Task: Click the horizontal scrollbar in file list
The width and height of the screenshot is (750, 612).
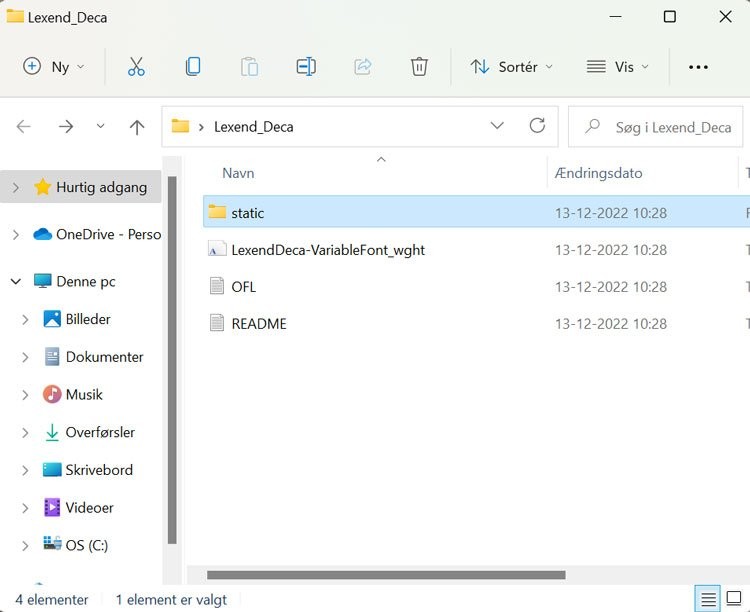Action: coord(385,575)
